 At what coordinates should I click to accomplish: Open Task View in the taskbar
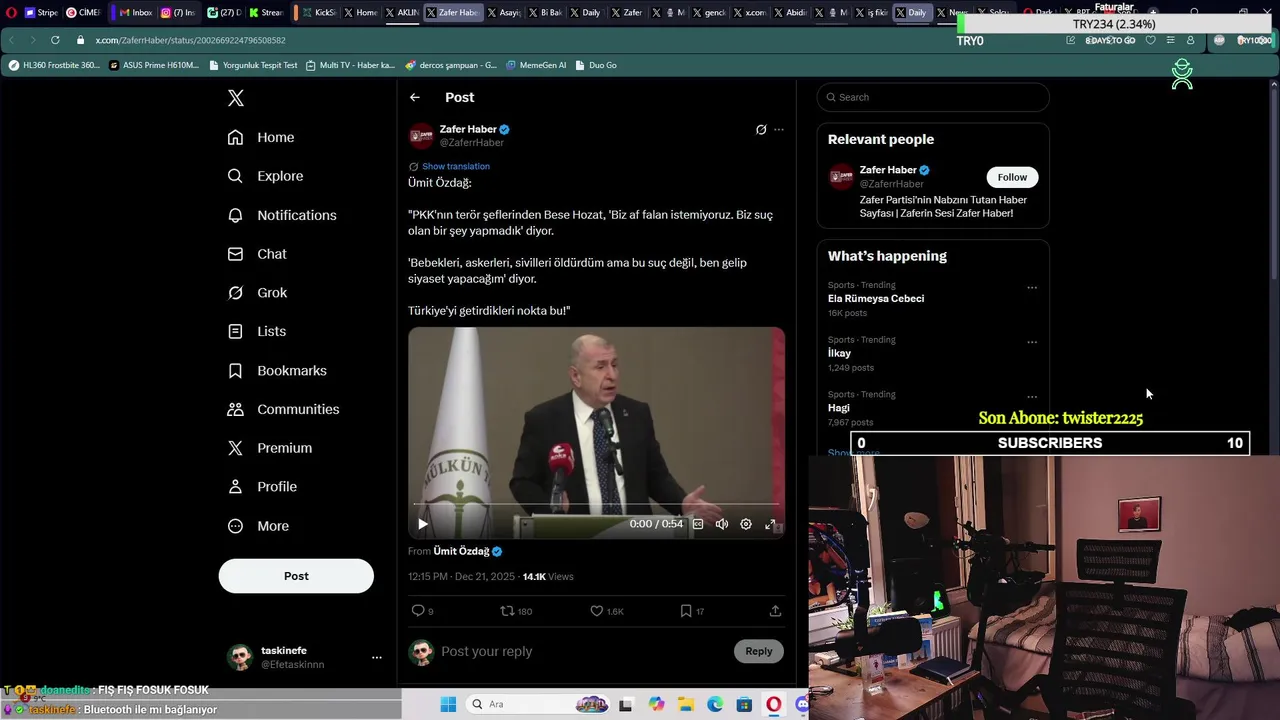point(626,705)
